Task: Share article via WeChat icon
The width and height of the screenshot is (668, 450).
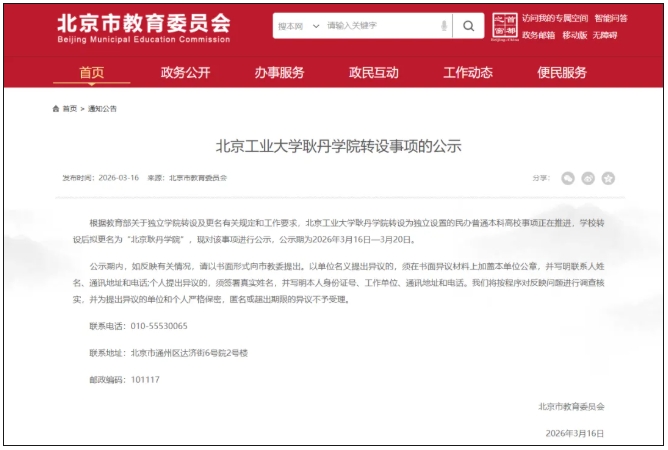Action: coord(568,178)
